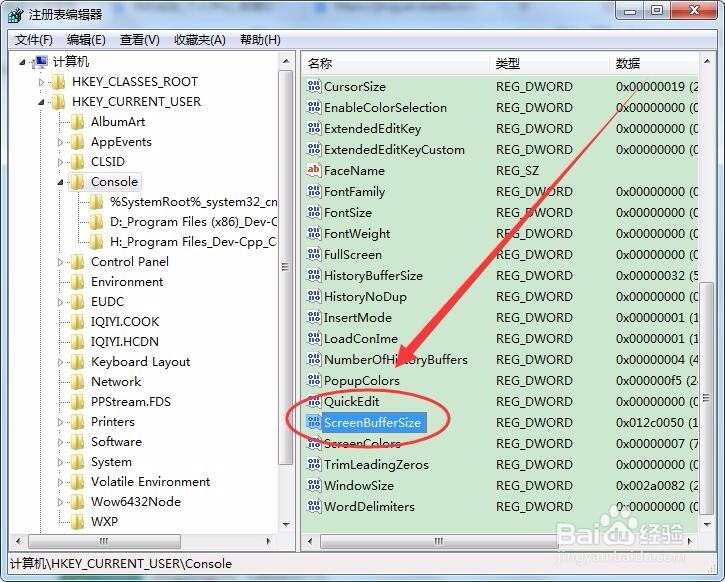This screenshot has width=725, height=582.
Task: Click the WindowSize value icon
Action: [x=313, y=485]
